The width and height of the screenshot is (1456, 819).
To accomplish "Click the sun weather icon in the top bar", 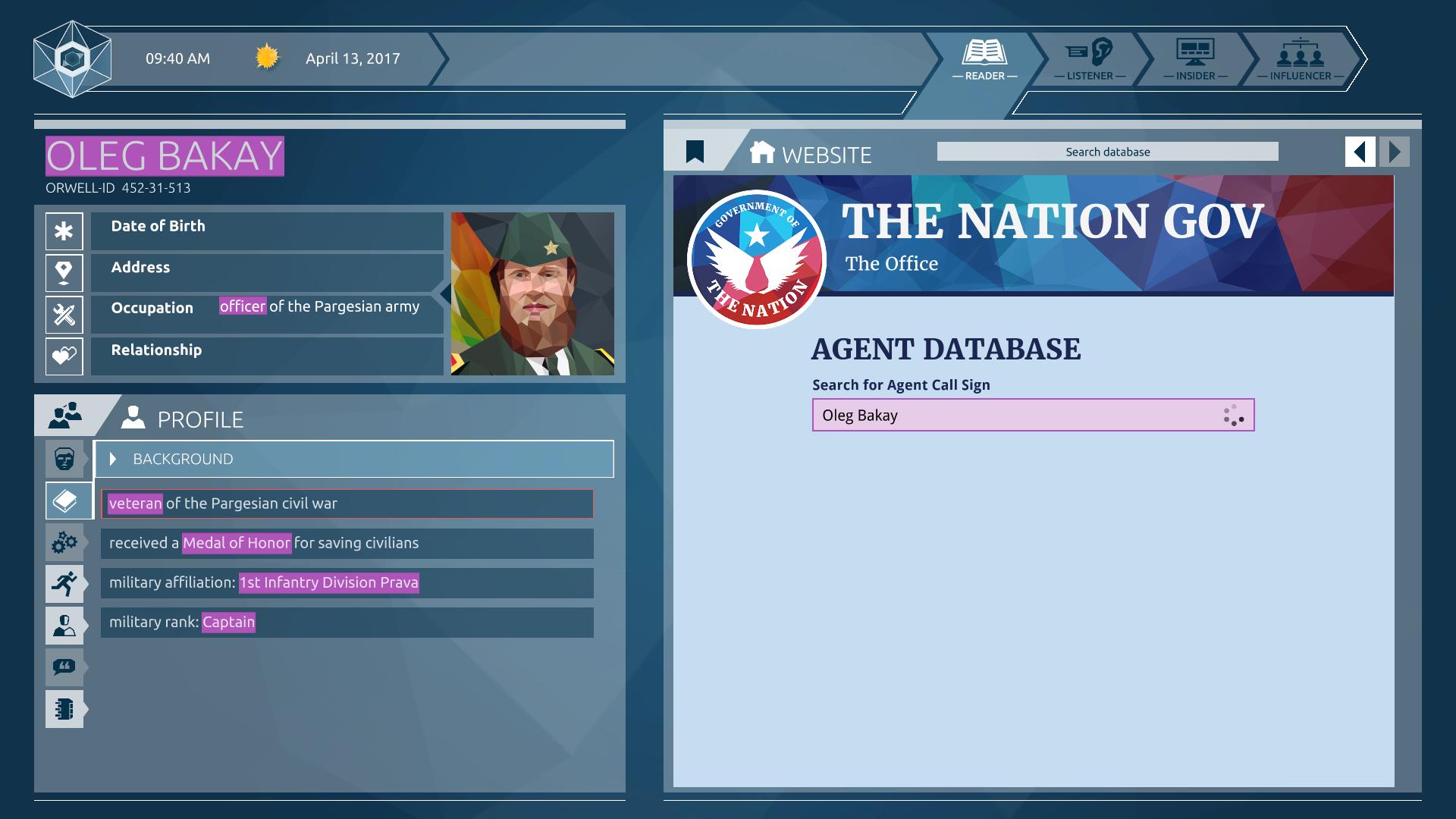I will pos(267,58).
